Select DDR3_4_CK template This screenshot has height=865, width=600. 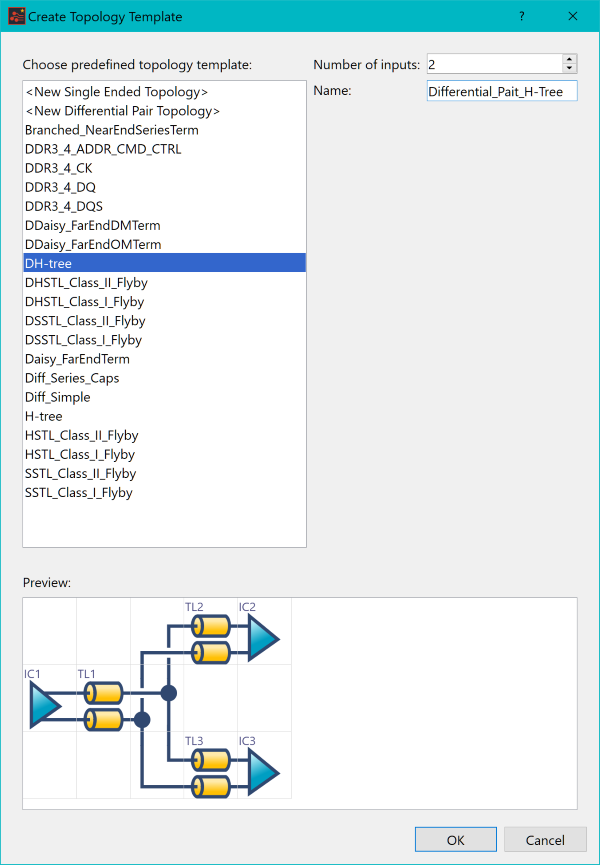click(164, 168)
